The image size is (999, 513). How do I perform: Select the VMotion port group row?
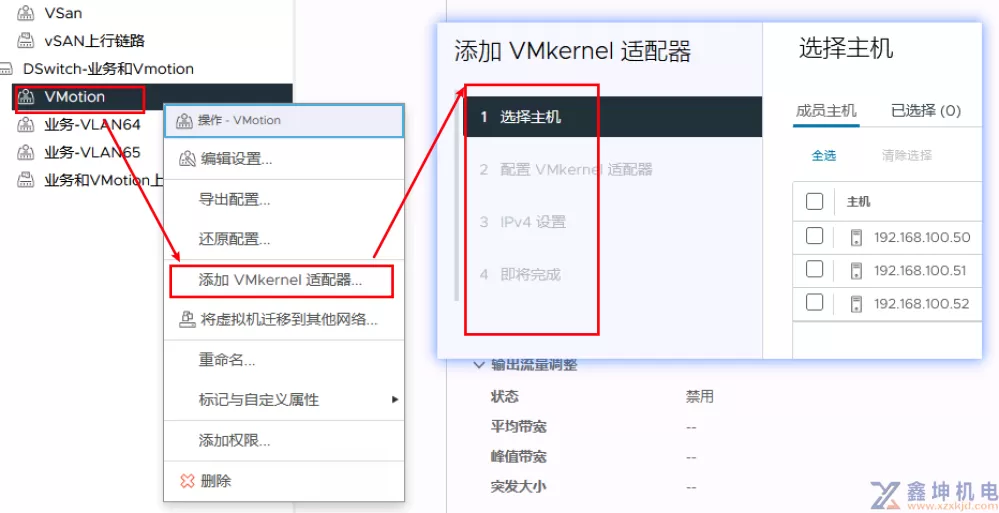tap(152, 97)
